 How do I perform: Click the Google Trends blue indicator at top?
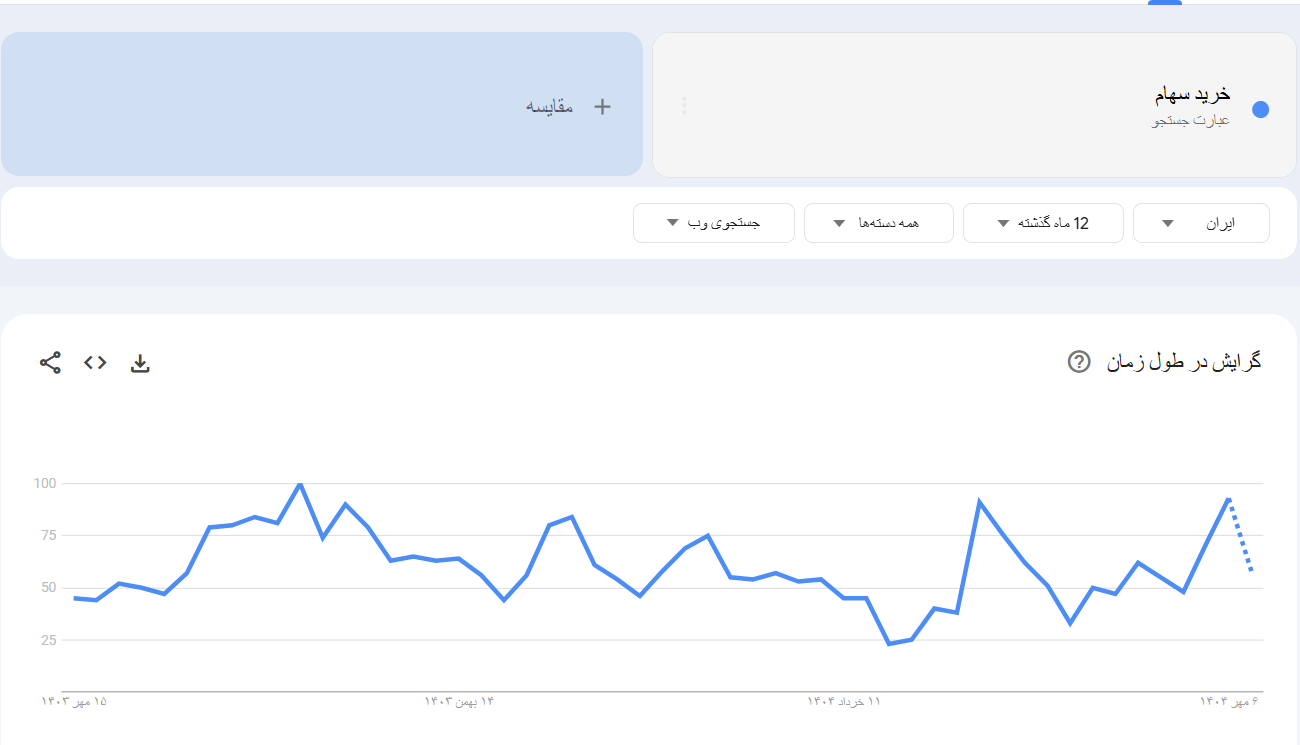1163,3
